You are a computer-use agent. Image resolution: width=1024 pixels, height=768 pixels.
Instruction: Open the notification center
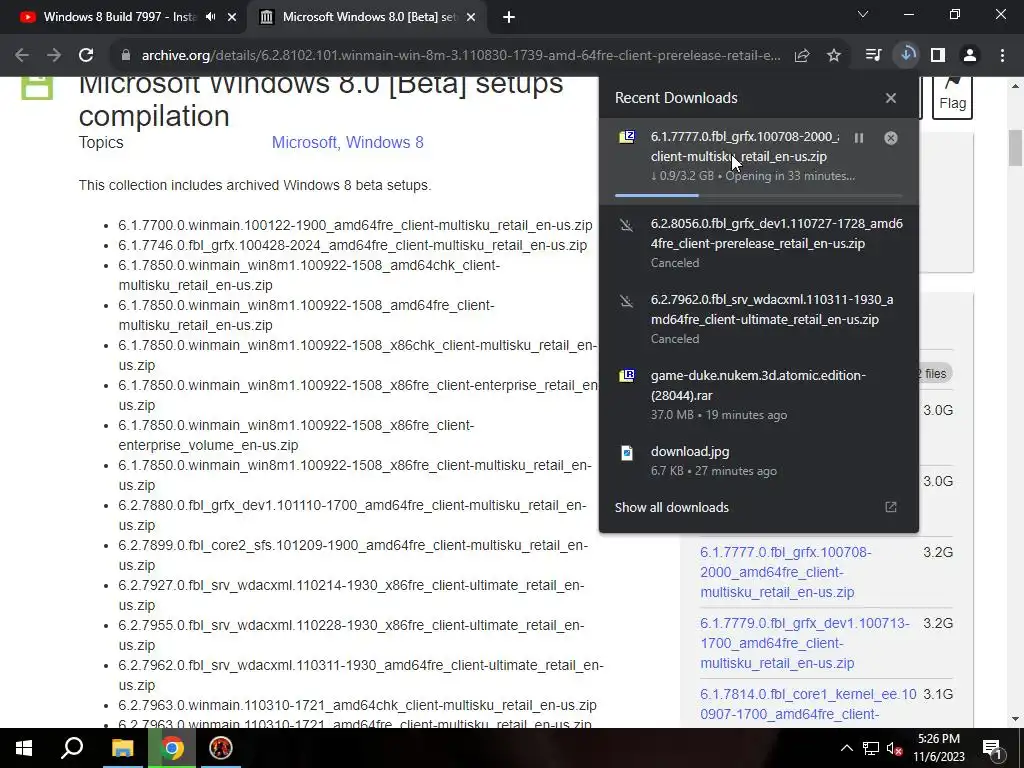pyautogui.click(x=993, y=748)
